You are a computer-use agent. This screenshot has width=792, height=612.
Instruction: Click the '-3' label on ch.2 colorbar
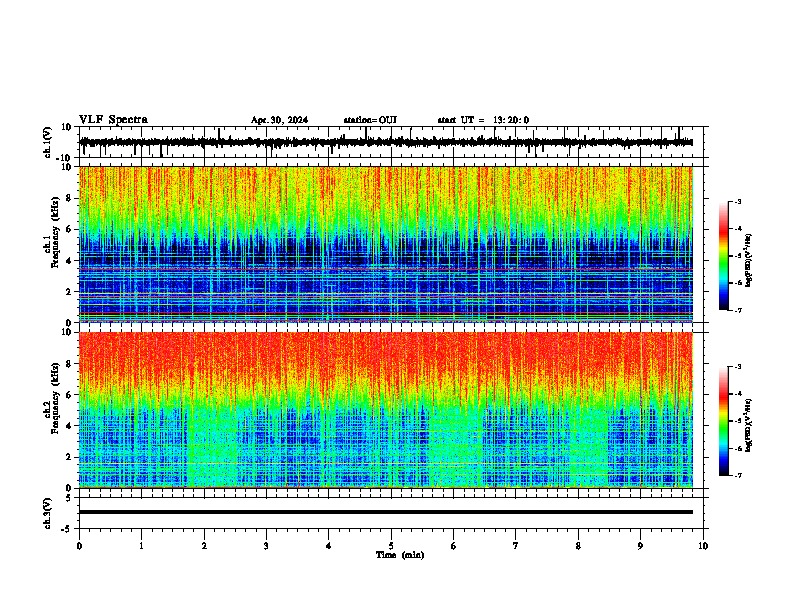(737, 367)
